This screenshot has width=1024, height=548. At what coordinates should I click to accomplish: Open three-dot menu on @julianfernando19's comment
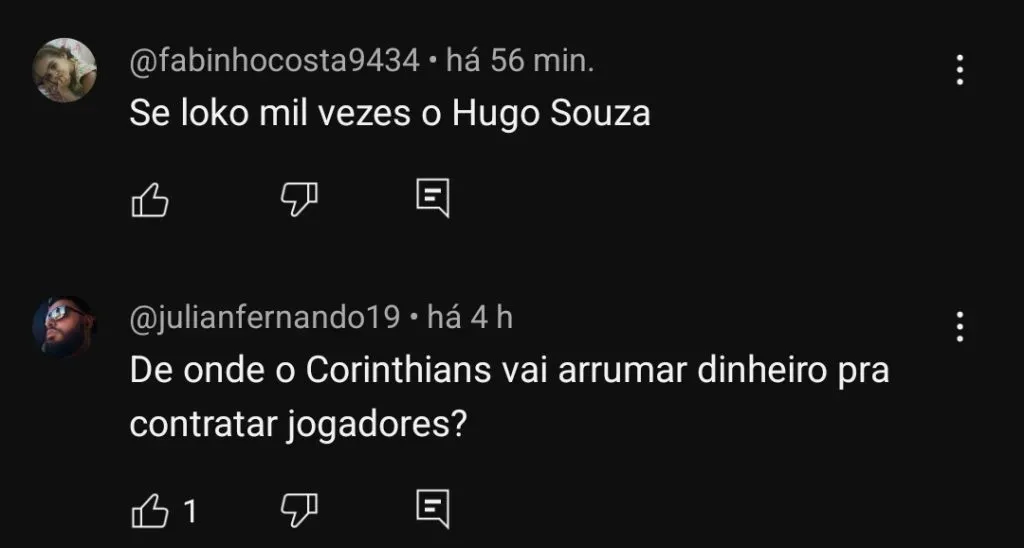pyautogui.click(x=959, y=327)
